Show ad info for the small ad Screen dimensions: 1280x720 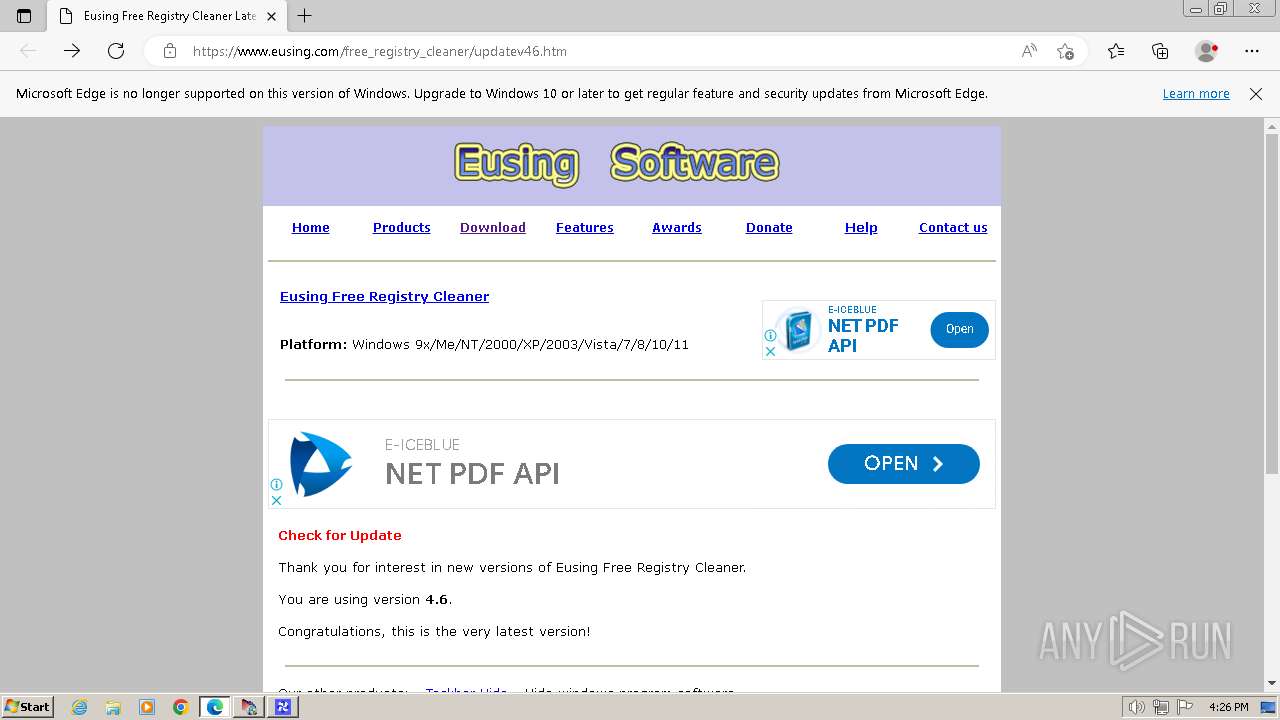point(770,336)
